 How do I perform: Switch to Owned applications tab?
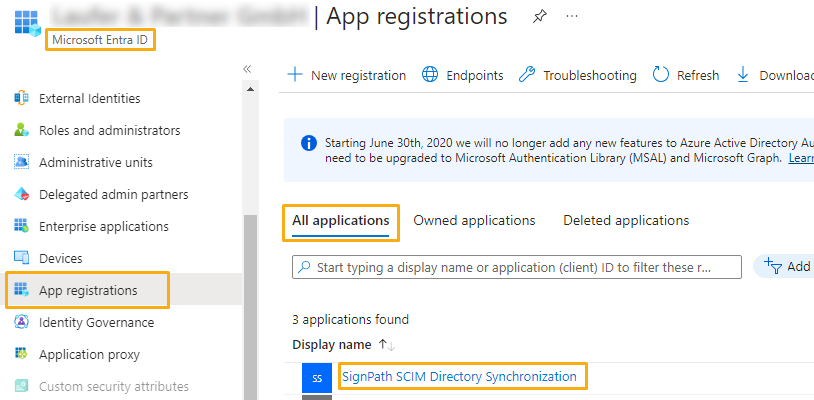pos(474,220)
